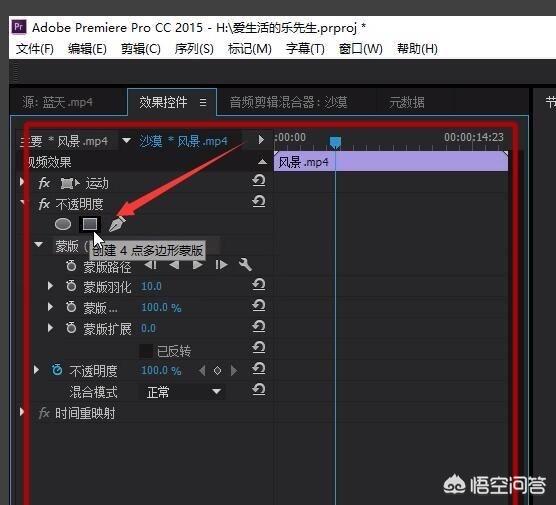Open the 标记(M) menu

coord(250,49)
